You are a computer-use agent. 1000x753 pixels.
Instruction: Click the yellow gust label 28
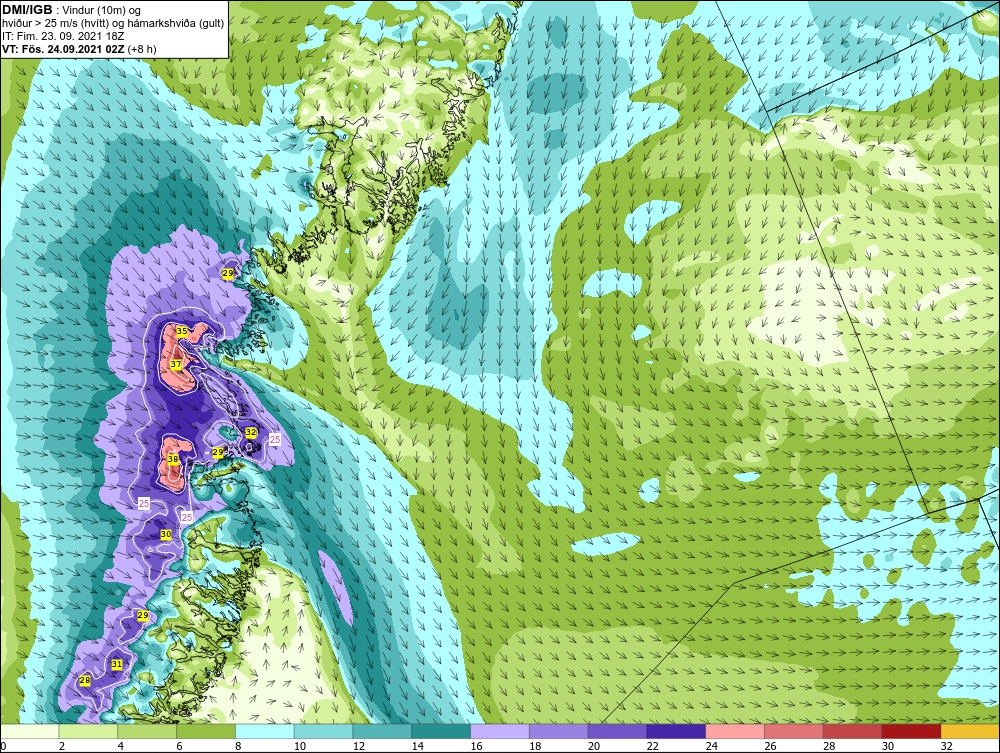(84, 681)
